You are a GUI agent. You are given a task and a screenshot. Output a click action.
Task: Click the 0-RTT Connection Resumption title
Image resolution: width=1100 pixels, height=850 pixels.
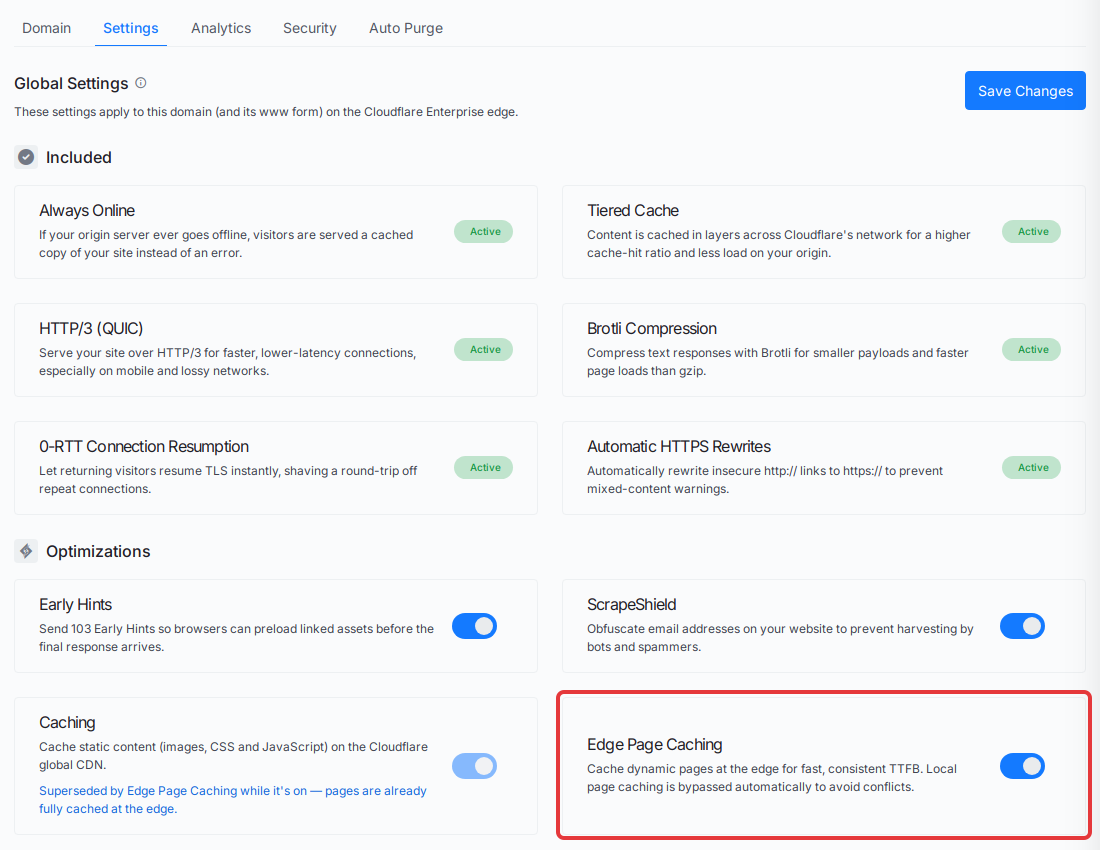point(144,446)
